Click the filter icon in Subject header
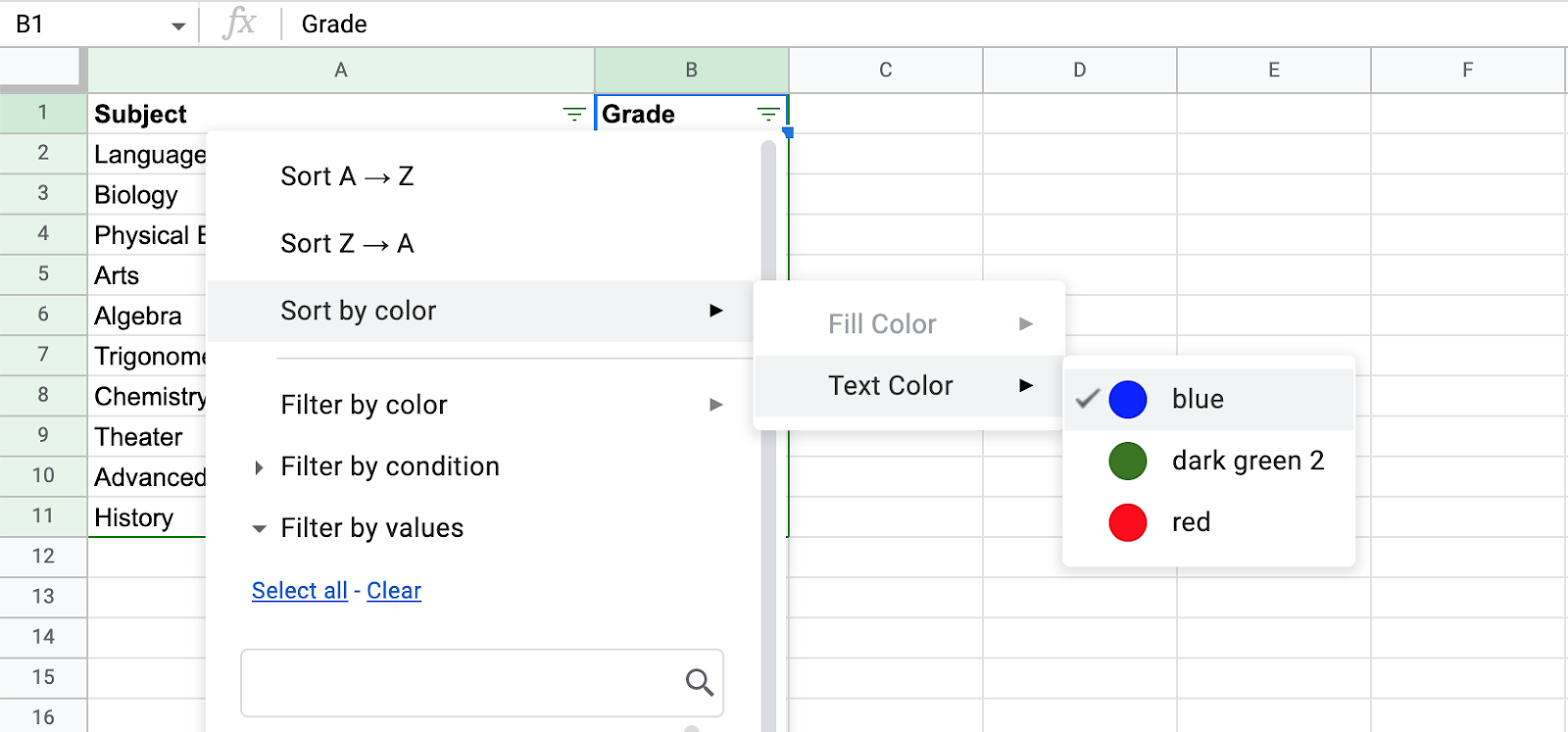The width and height of the screenshot is (1568, 732). pos(574,115)
